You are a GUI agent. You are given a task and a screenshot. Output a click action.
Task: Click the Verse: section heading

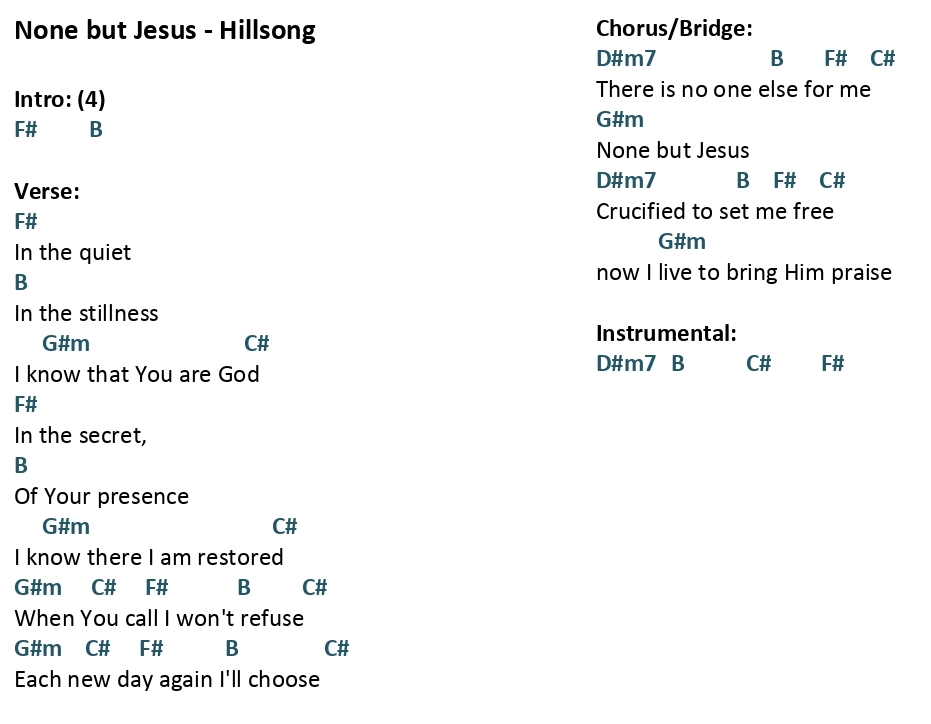pyautogui.click(x=47, y=191)
